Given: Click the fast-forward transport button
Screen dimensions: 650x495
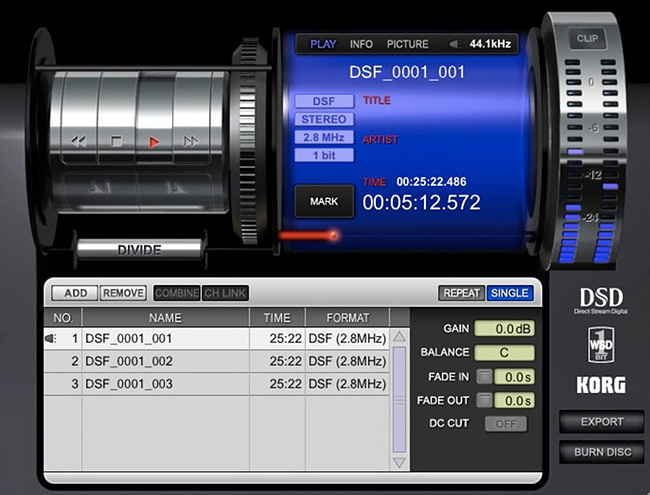Looking at the screenshot, I should click(191, 142).
